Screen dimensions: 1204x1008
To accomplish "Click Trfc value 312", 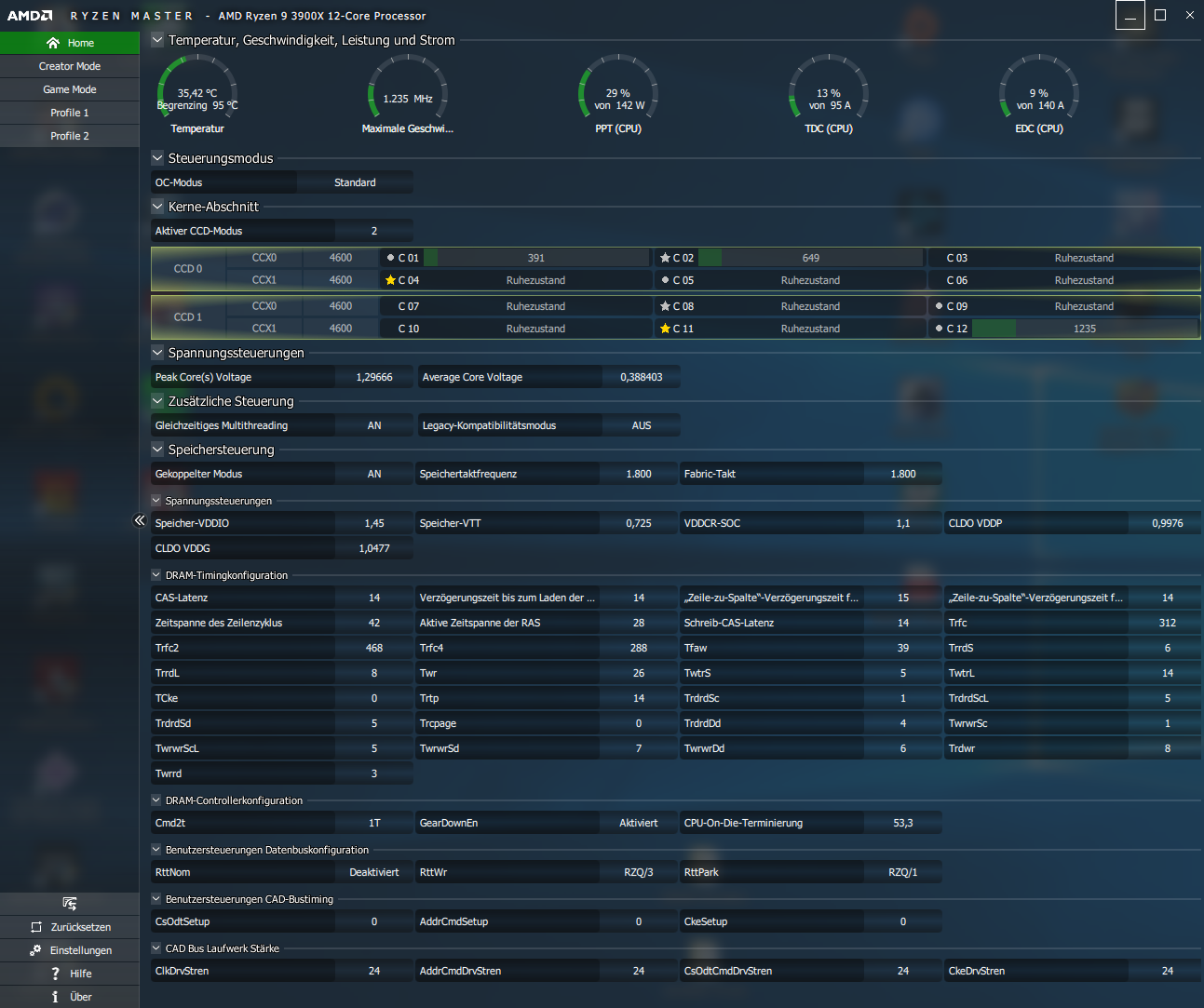I will (x=1168, y=623).
